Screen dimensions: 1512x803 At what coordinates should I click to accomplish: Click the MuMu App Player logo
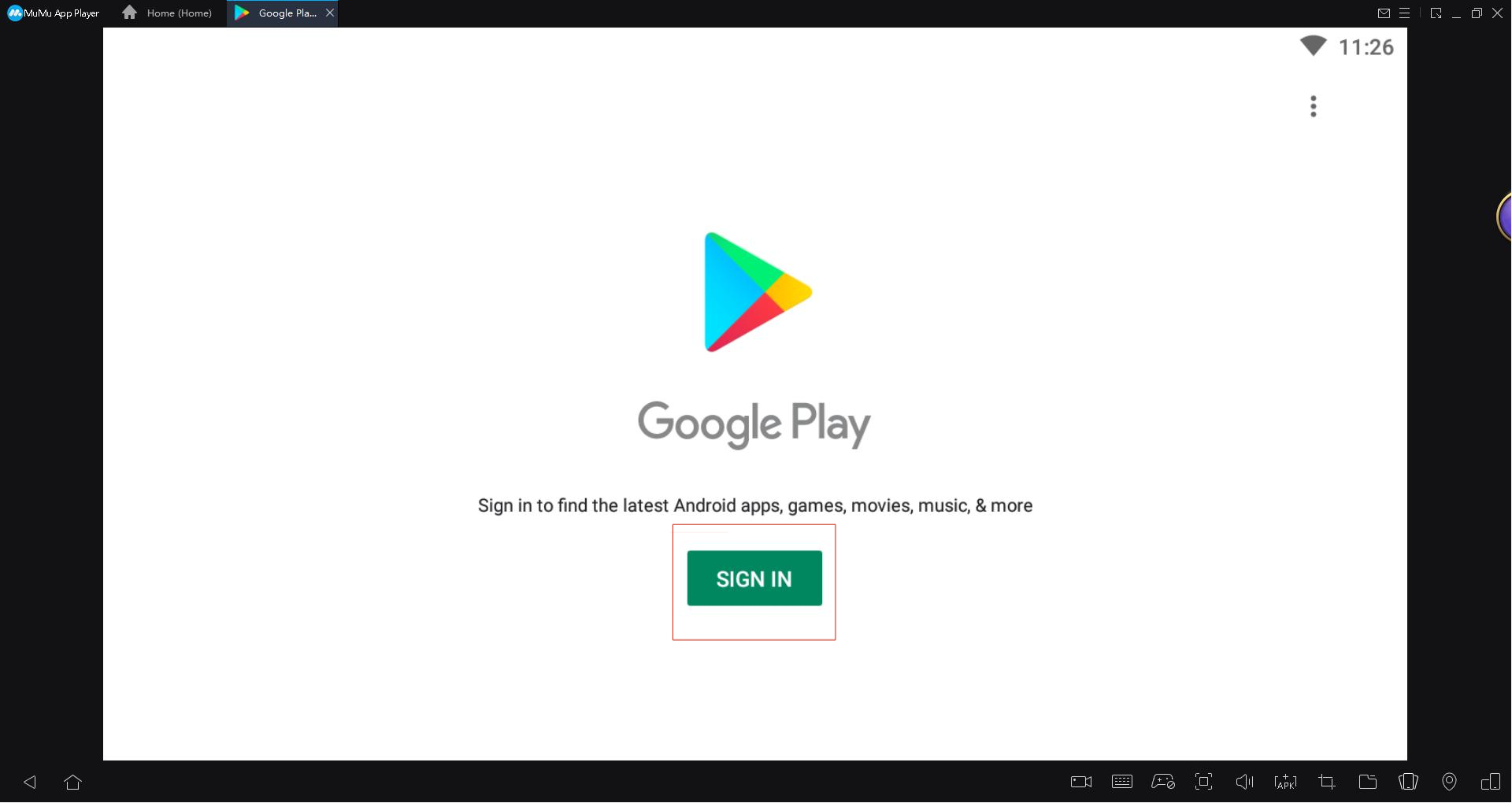click(x=54, y=13)
